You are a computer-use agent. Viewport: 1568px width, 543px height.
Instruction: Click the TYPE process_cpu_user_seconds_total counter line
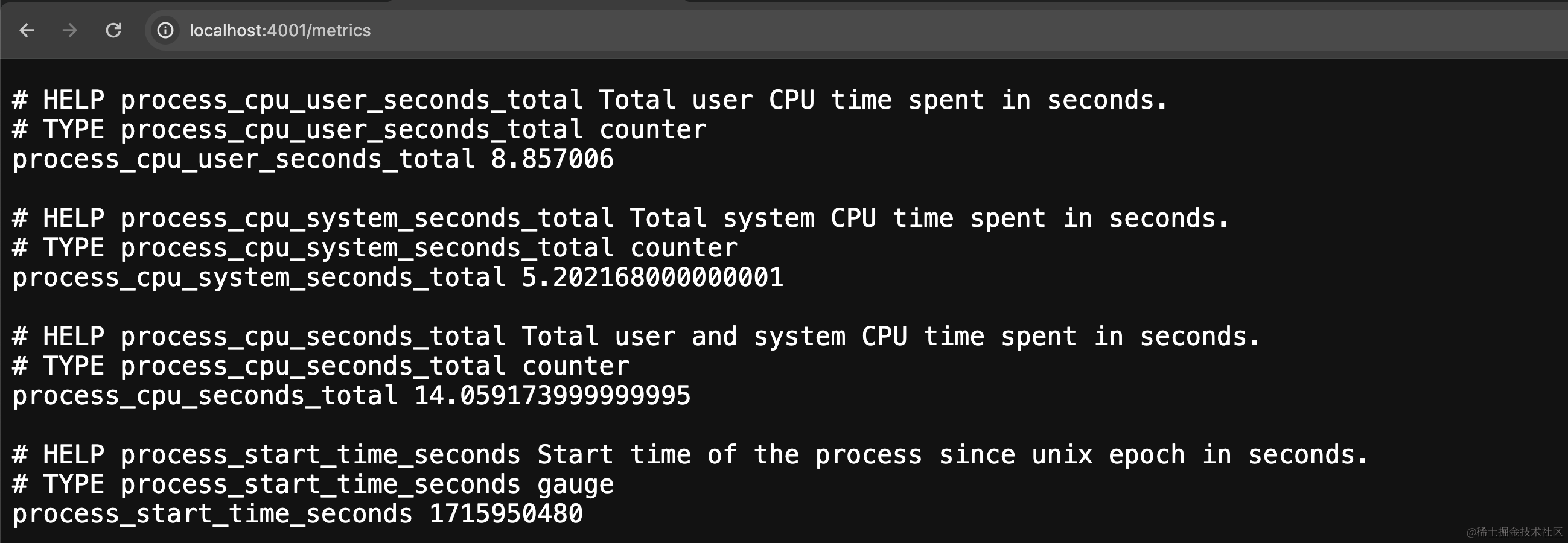click(359, 130)
